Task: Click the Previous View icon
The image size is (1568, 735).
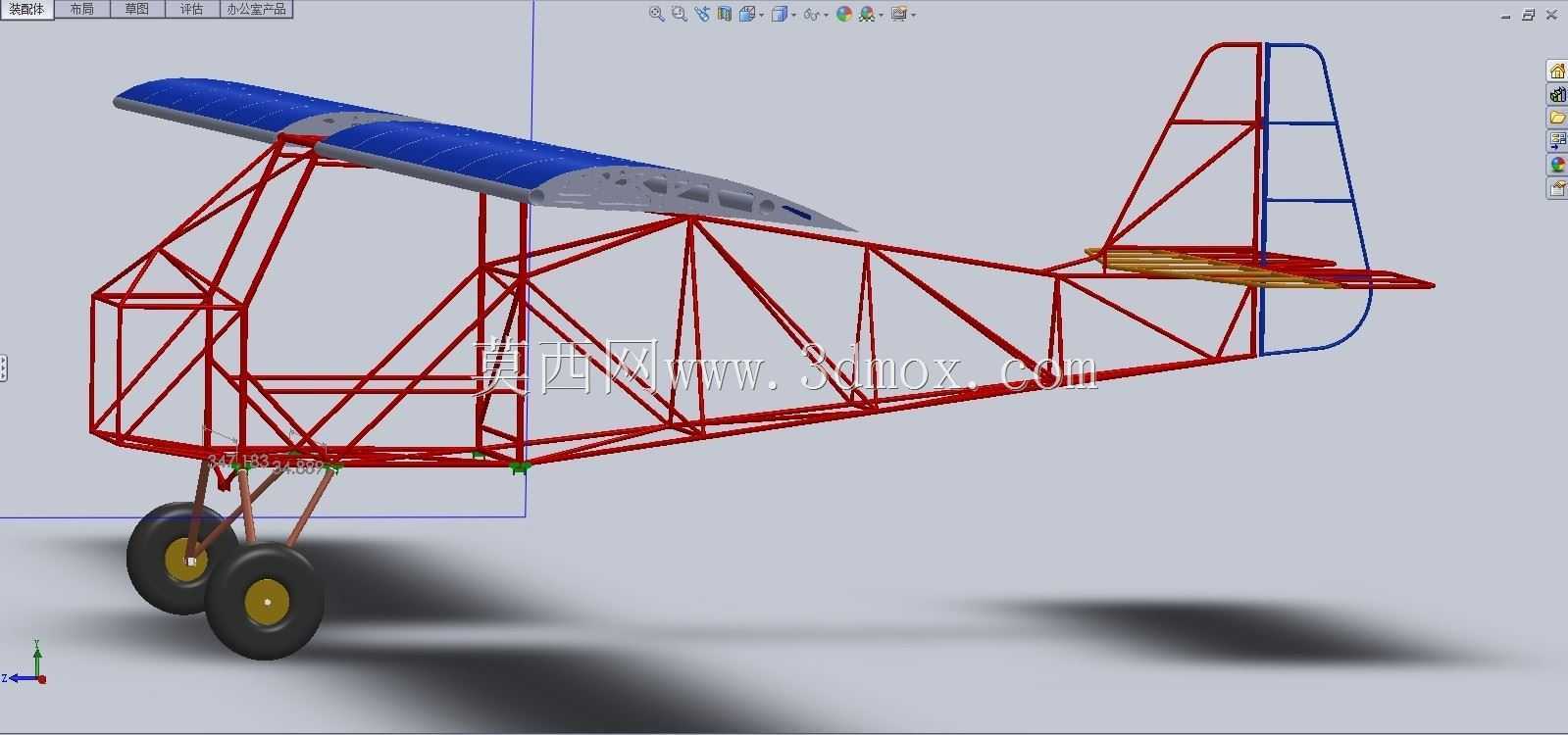Action: click(702, 14)
